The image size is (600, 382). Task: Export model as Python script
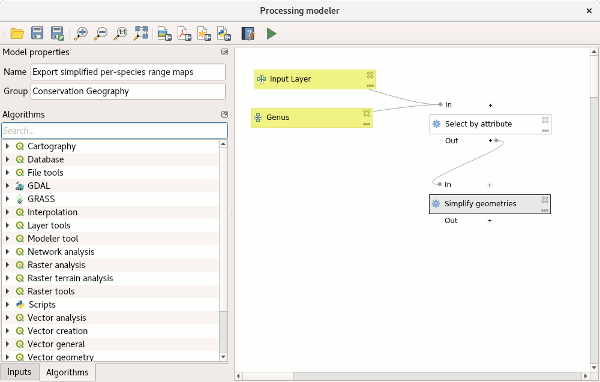pos(224,33)
